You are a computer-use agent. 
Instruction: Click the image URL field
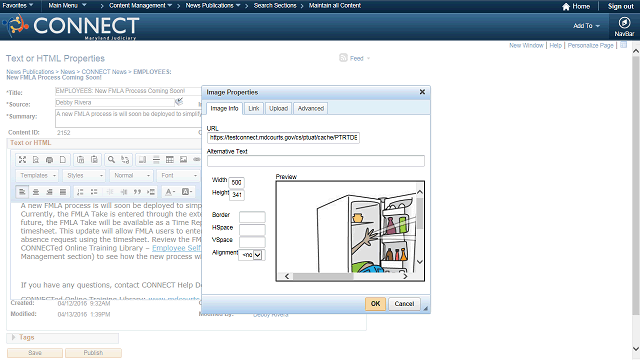tap(283, 138)
